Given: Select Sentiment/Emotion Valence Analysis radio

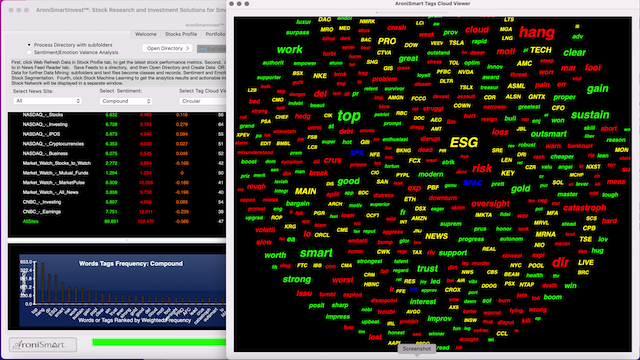Looking at the screenshot, I should click(x=29, y=52).
